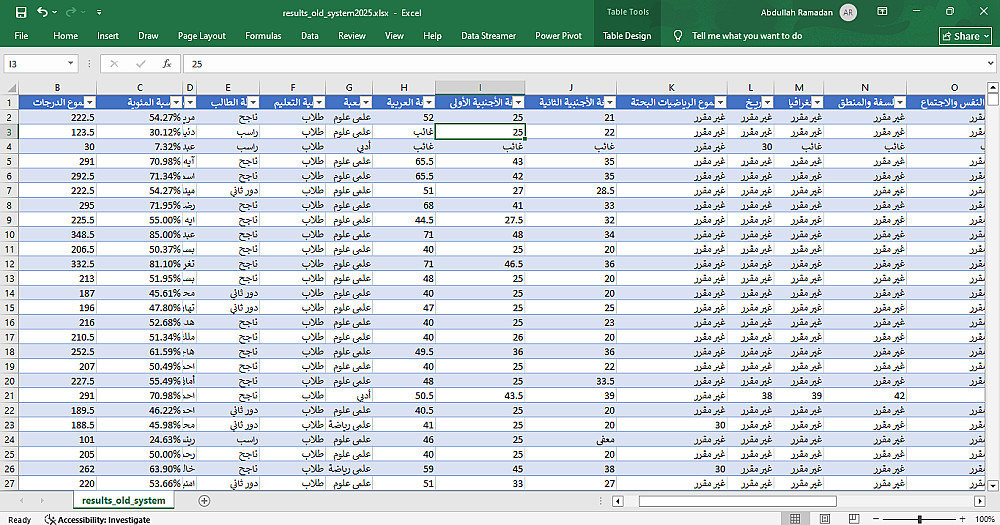Open the Ribbon Display Options icon
The height and width of the screenshot is (525, 1000).
tap(881, 12)
